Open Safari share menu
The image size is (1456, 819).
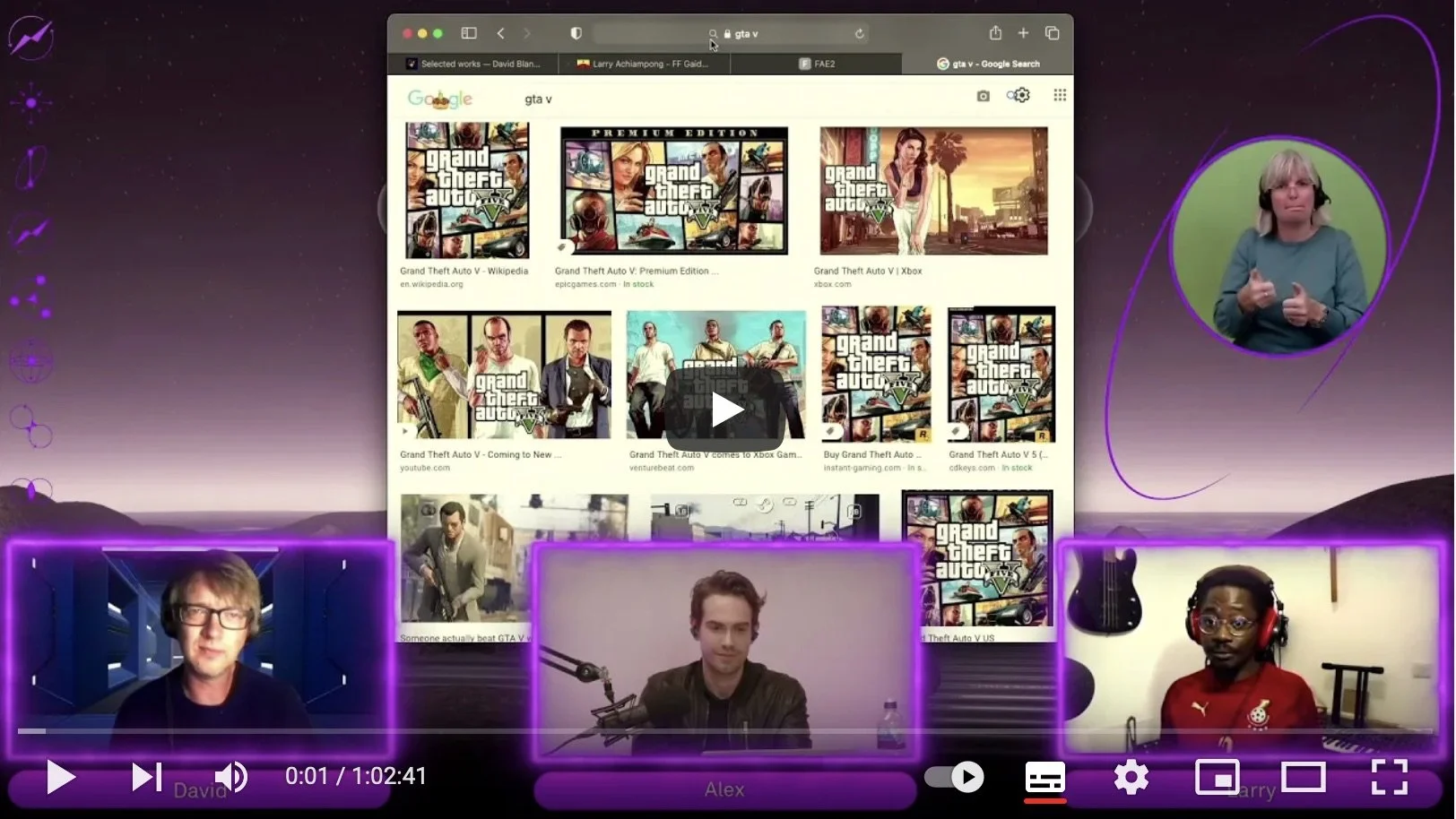click(995, 33)
